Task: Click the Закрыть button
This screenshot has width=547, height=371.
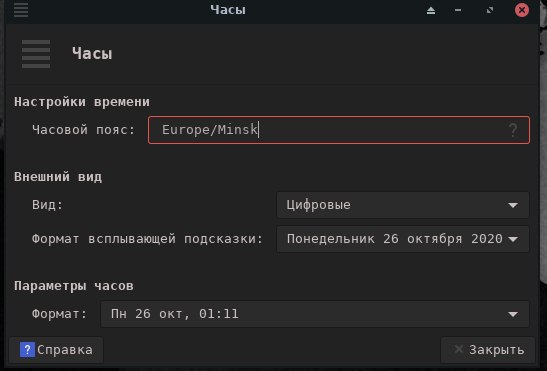Action: 488,349
